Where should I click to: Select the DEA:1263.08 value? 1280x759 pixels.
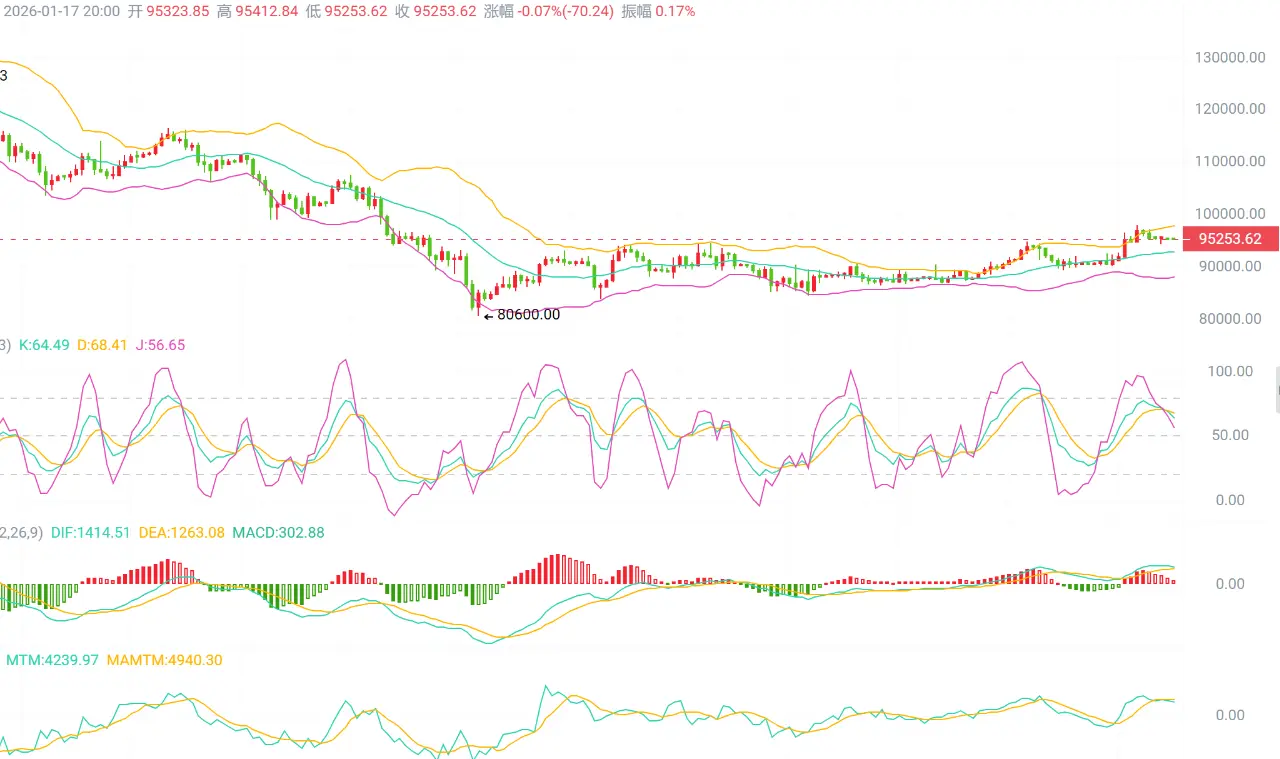pyautogui.click(x=181, y=533)
